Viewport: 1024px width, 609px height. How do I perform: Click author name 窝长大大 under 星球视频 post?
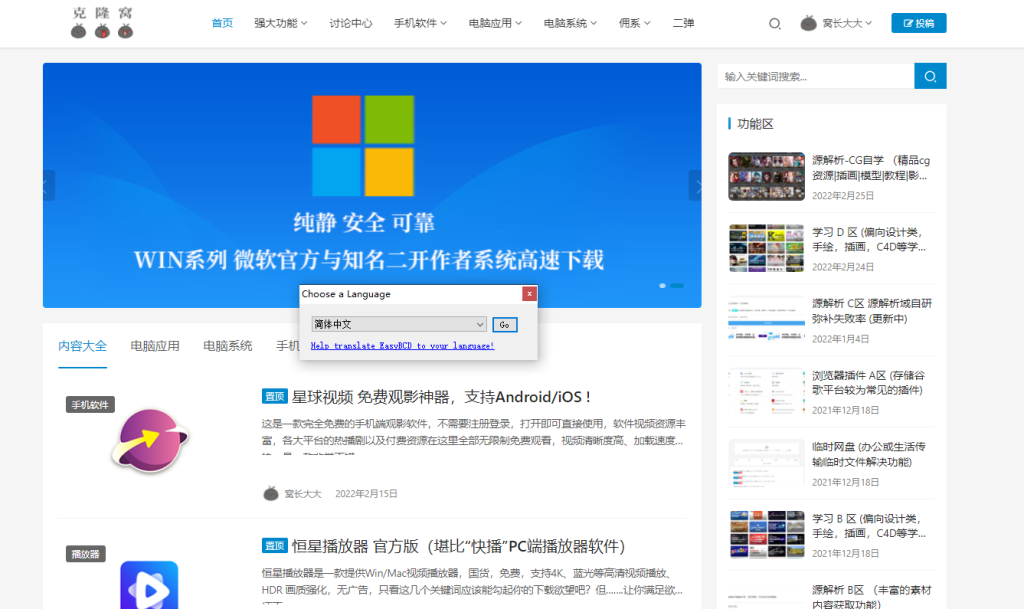(303, 494)
